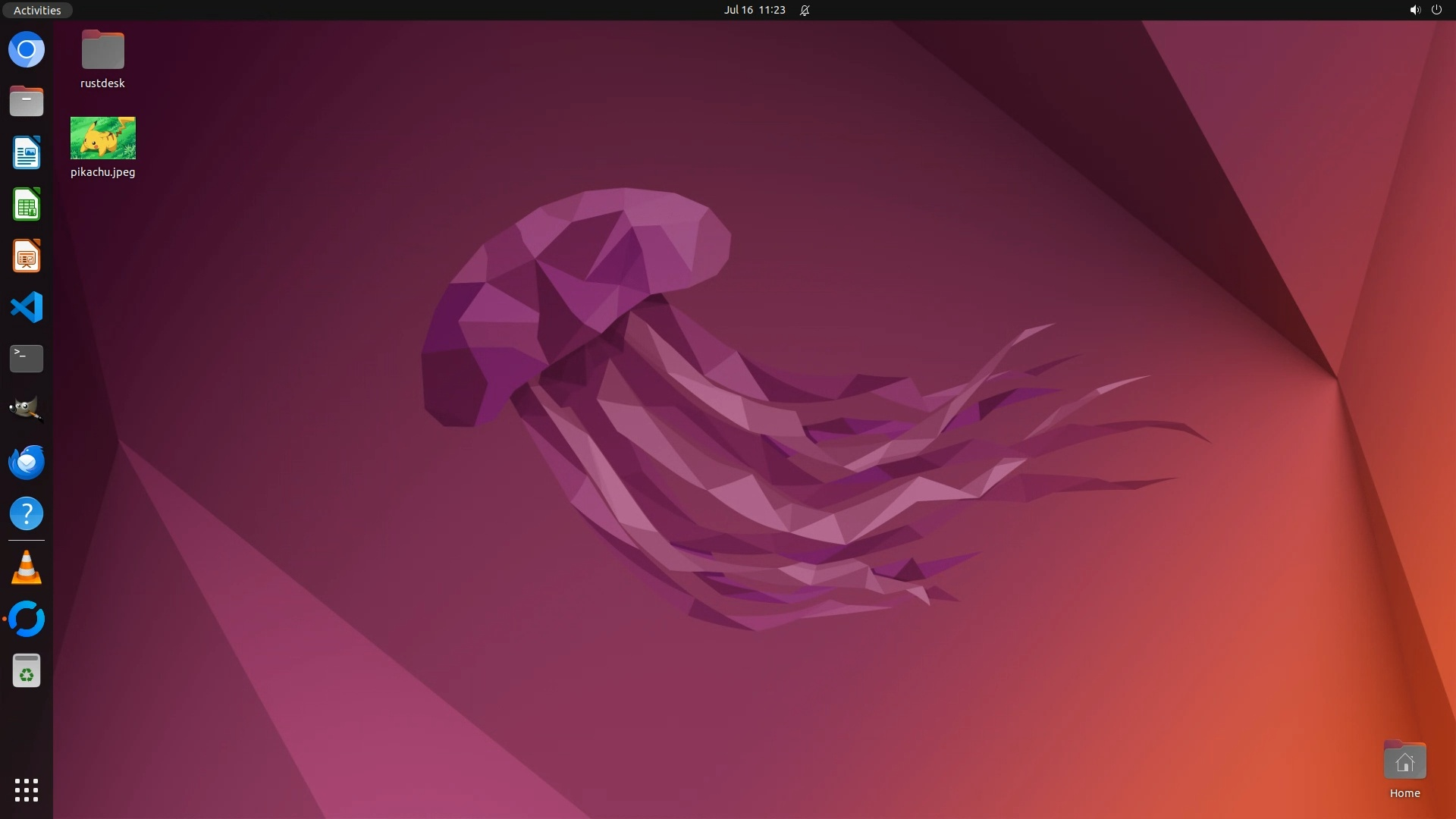Select the pikachu.jpeg thumbnail on desktop
This screenshot has height=819, width=1456.
pyautogui.click(x=103, y=138)
